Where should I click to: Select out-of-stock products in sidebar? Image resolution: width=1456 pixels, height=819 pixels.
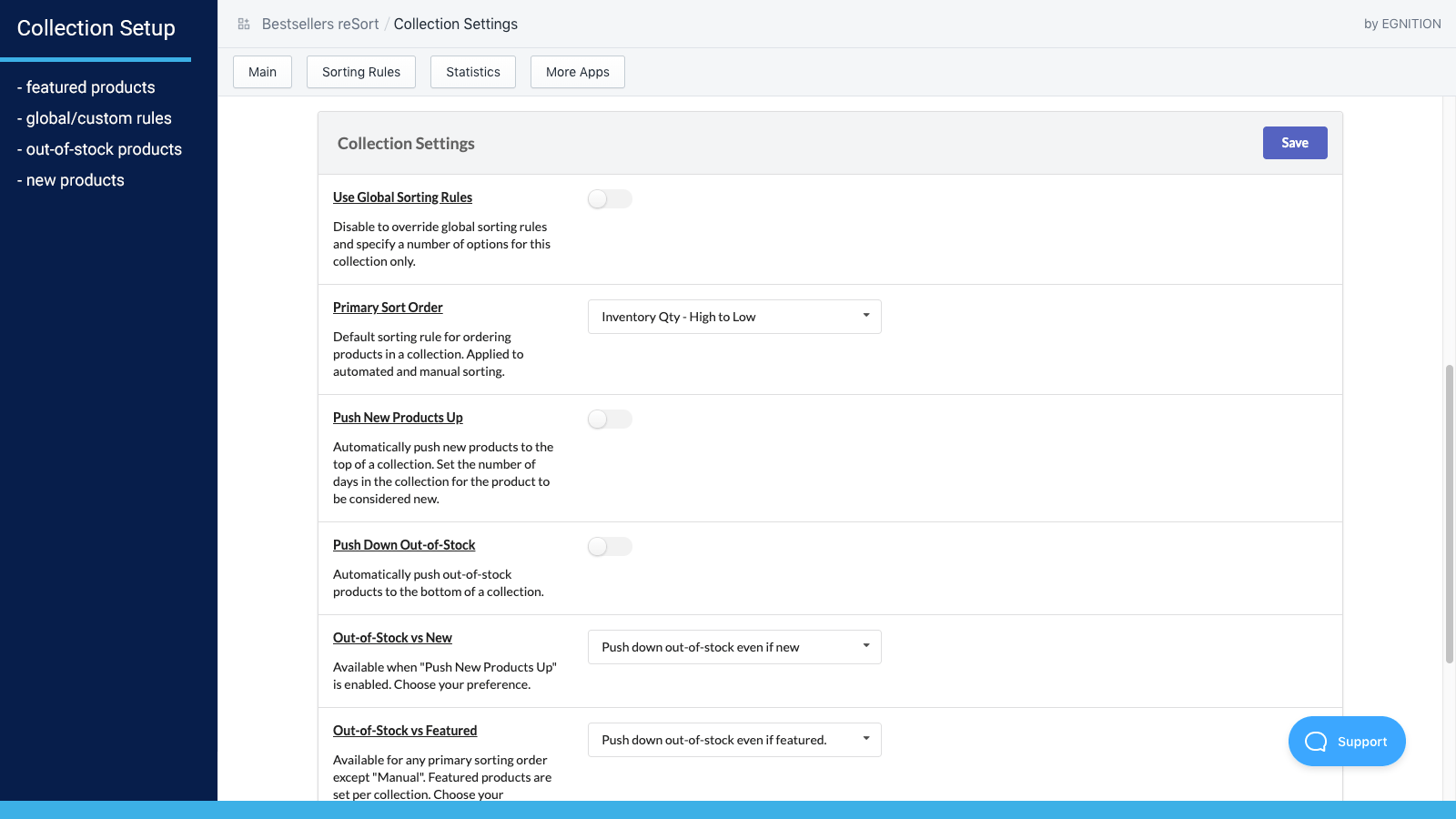pyautogui.click(x=99, y=149)
